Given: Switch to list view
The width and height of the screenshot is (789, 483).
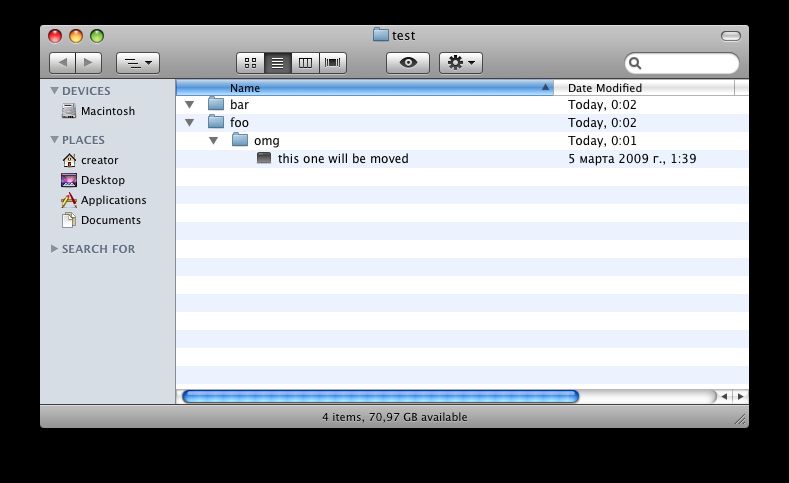Looking at the screenshot, I should point(277,63).
